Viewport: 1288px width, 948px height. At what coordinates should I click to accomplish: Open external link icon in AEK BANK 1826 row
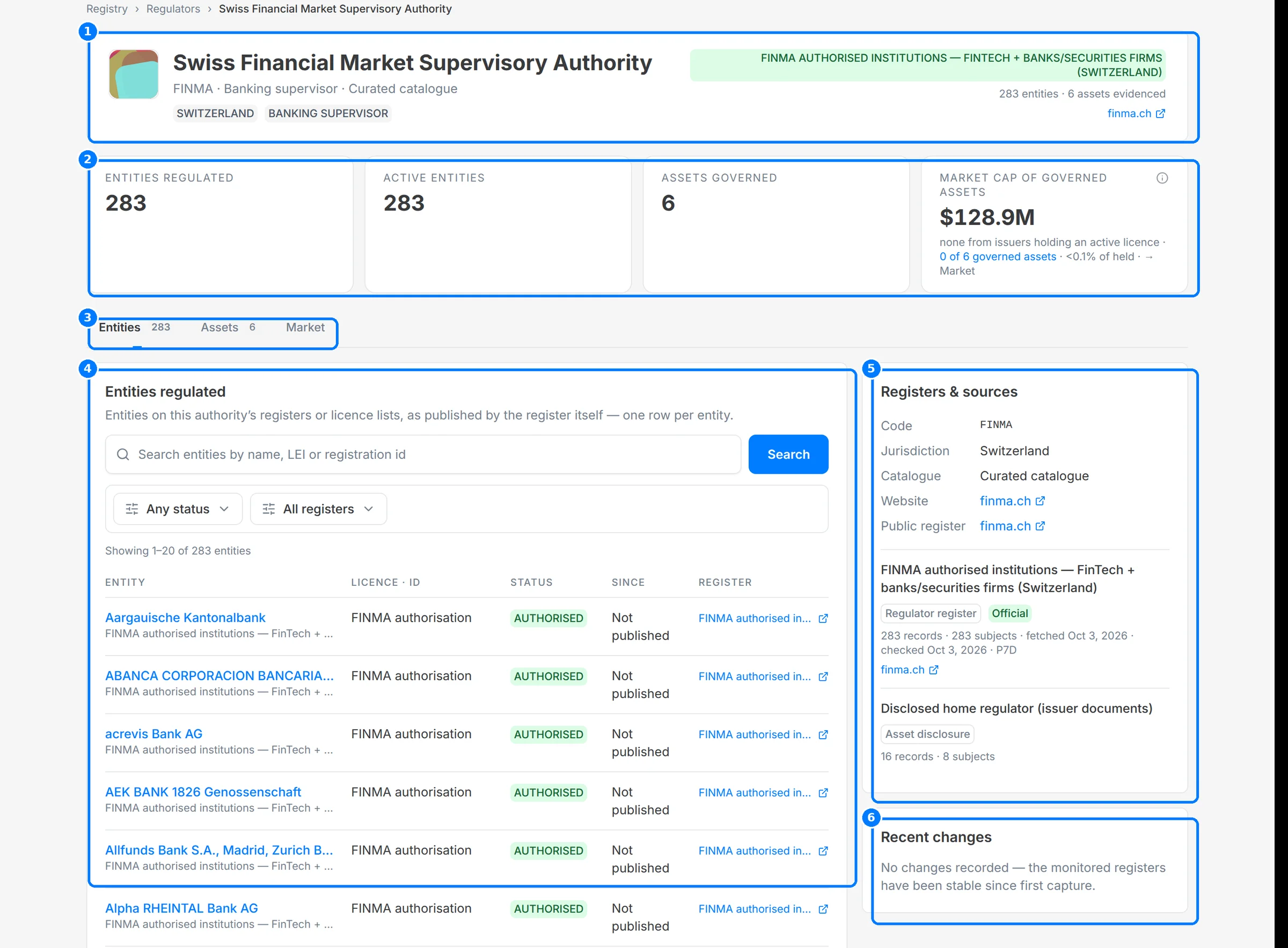[x=823, y=792]
